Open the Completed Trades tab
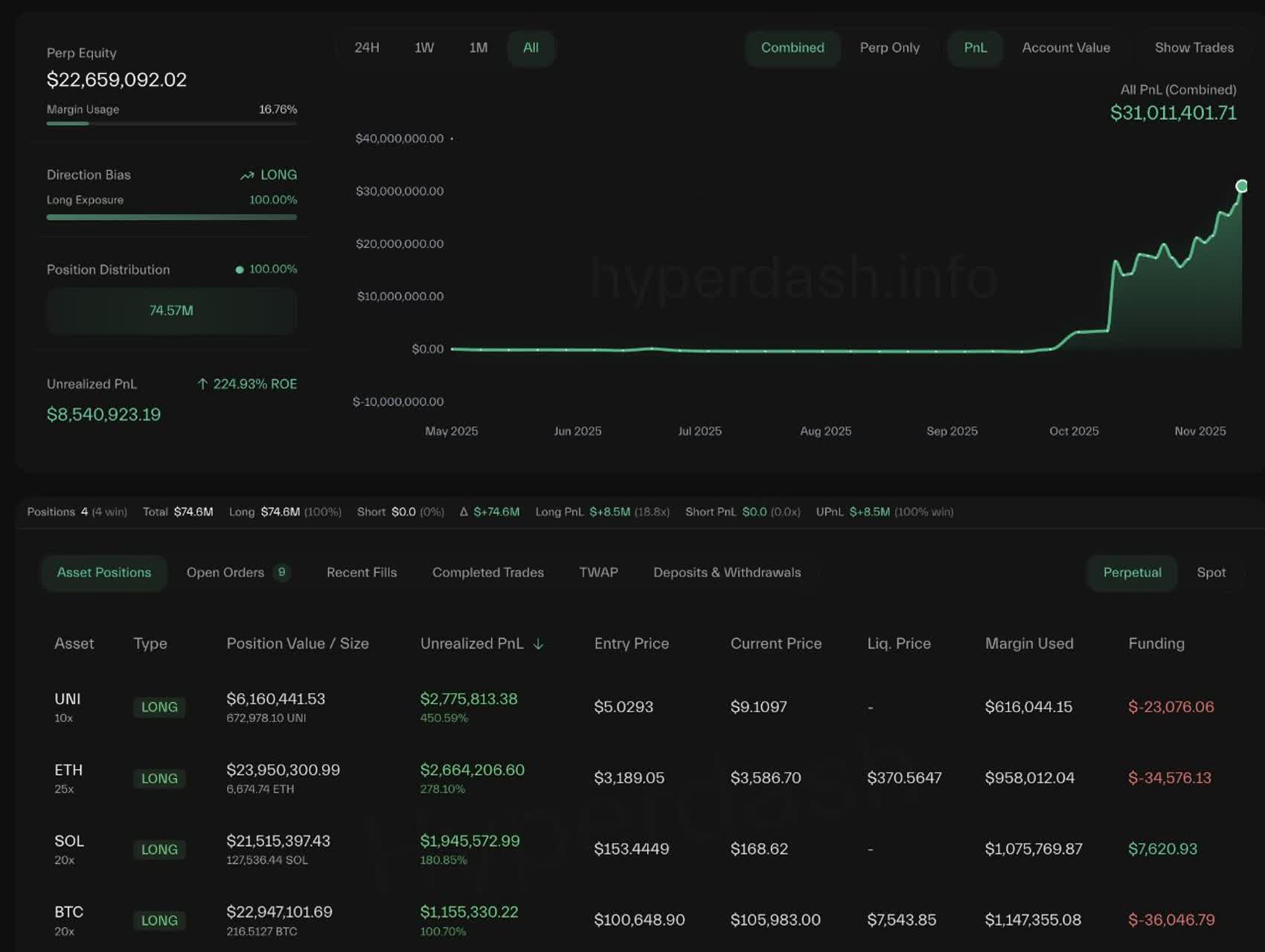The width and height of the screenshot is (1265, 952). coord(488,572)
